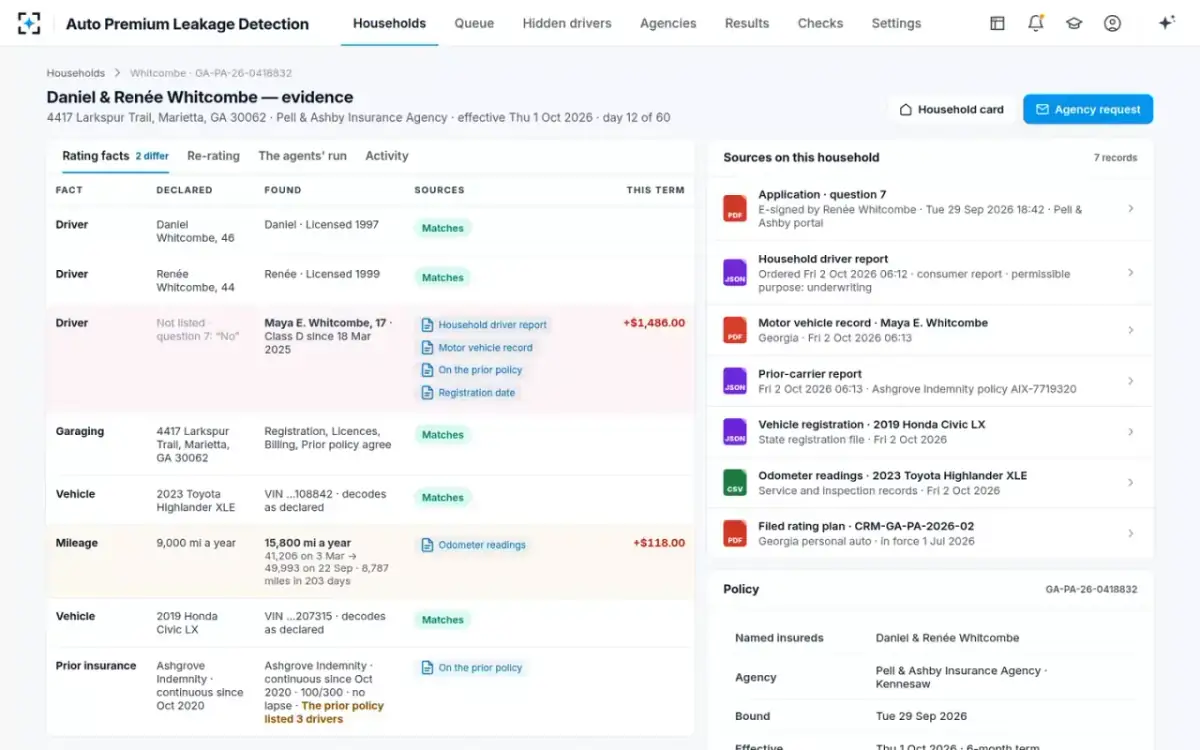Click the document icon beside Registration date chip
The image size is (1200, 750).
pyautogui.click(x=428, y=393)
